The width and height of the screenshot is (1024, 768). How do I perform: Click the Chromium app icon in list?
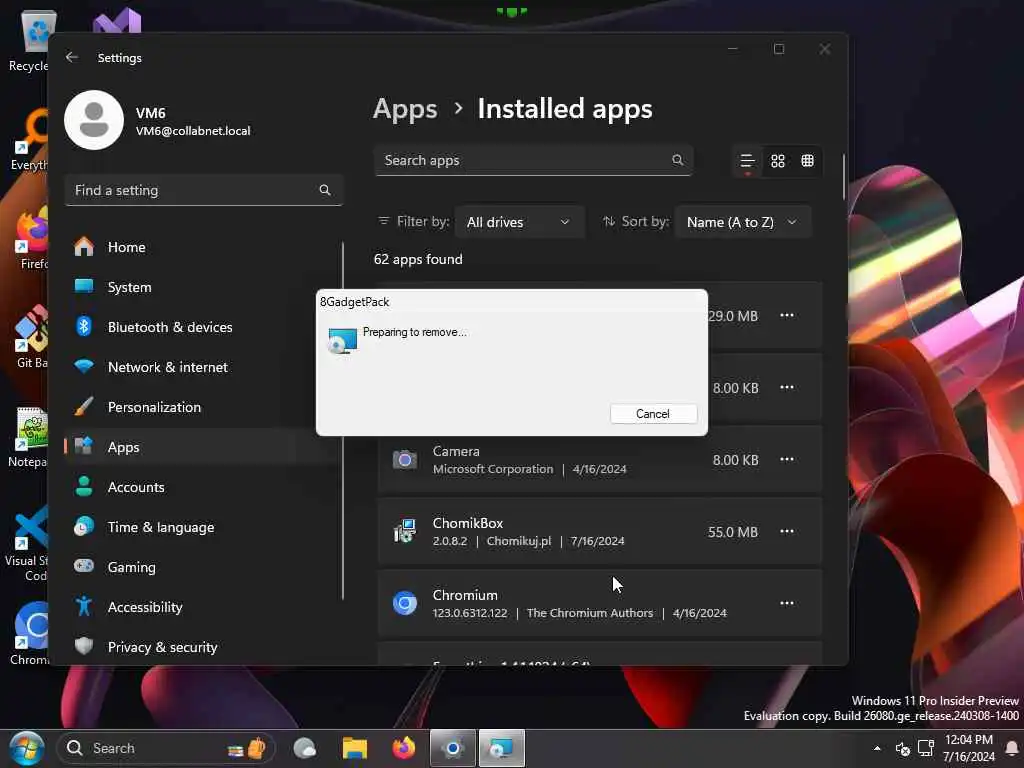tap(405, 603)
